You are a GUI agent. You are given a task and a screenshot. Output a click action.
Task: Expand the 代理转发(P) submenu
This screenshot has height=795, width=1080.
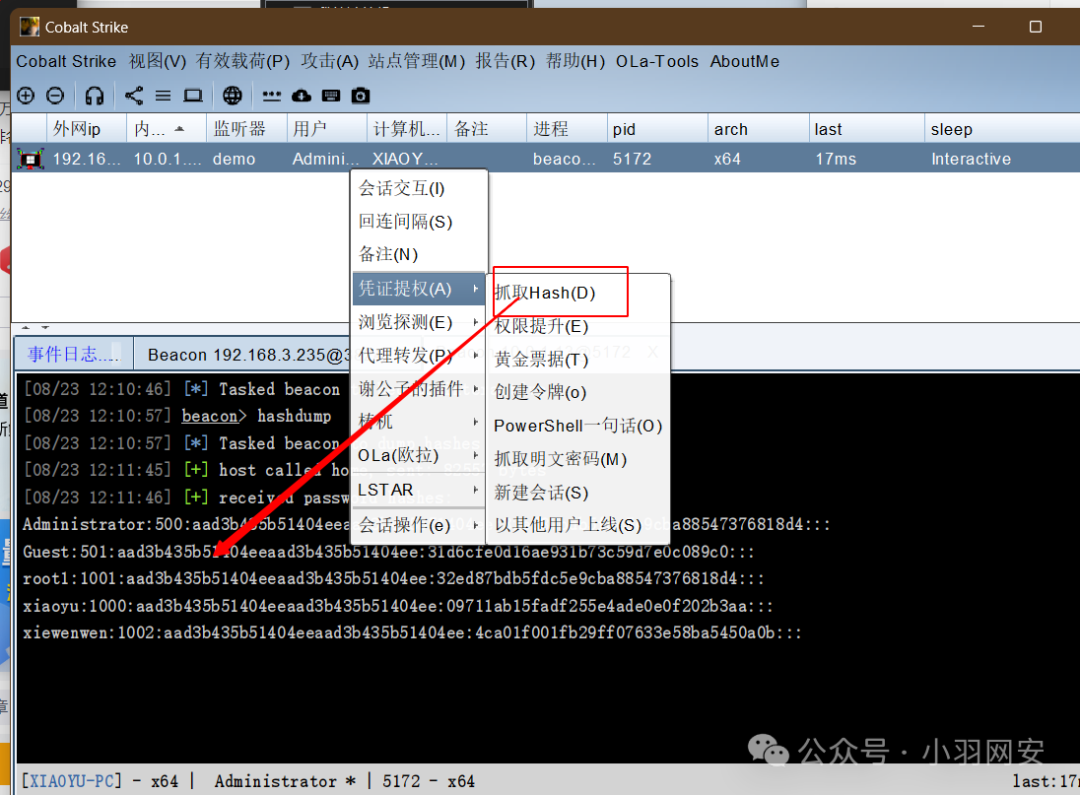pyautogui.click(x=419, y=355)
